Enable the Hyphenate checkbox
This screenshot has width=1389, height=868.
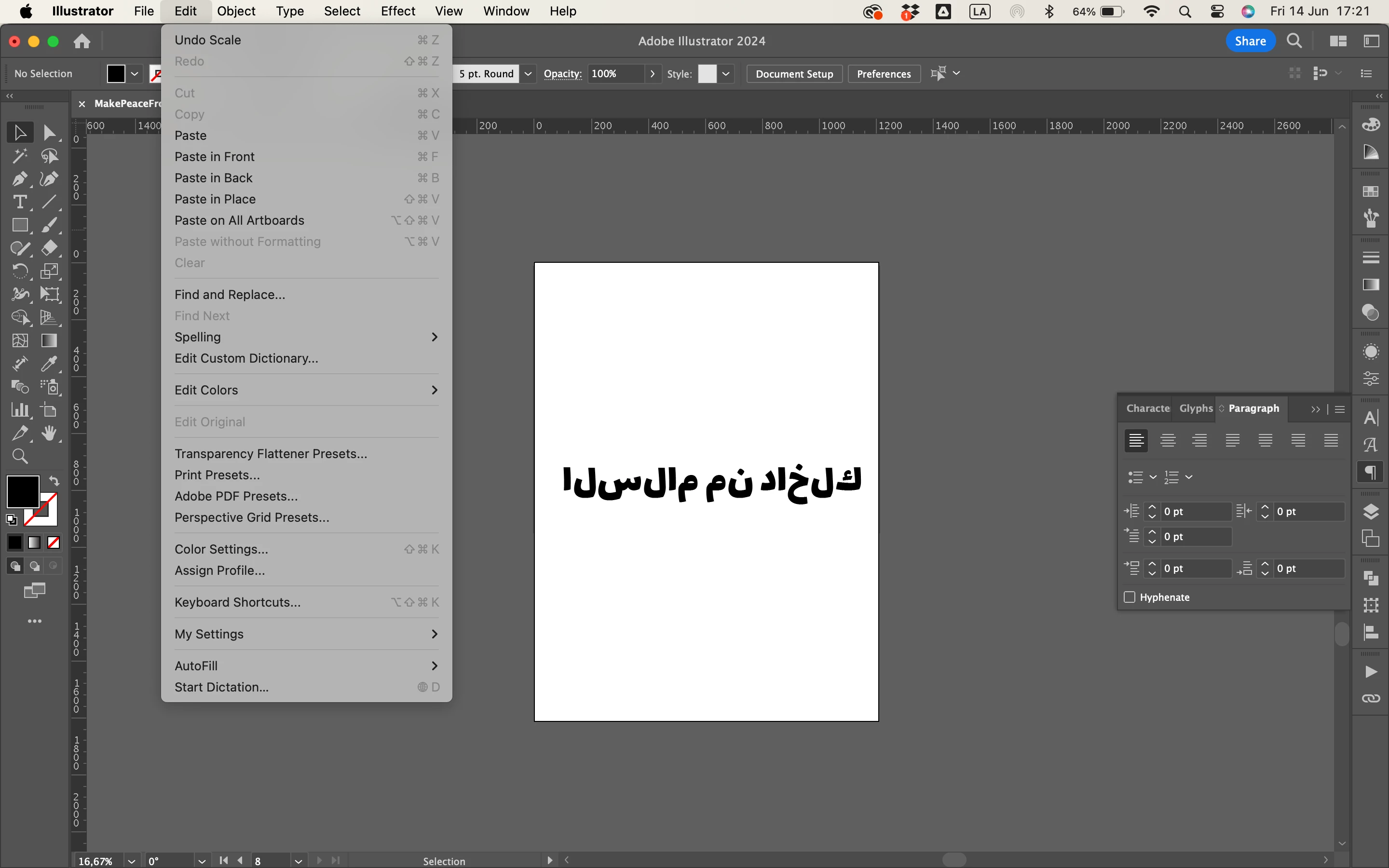point(1130,597)
